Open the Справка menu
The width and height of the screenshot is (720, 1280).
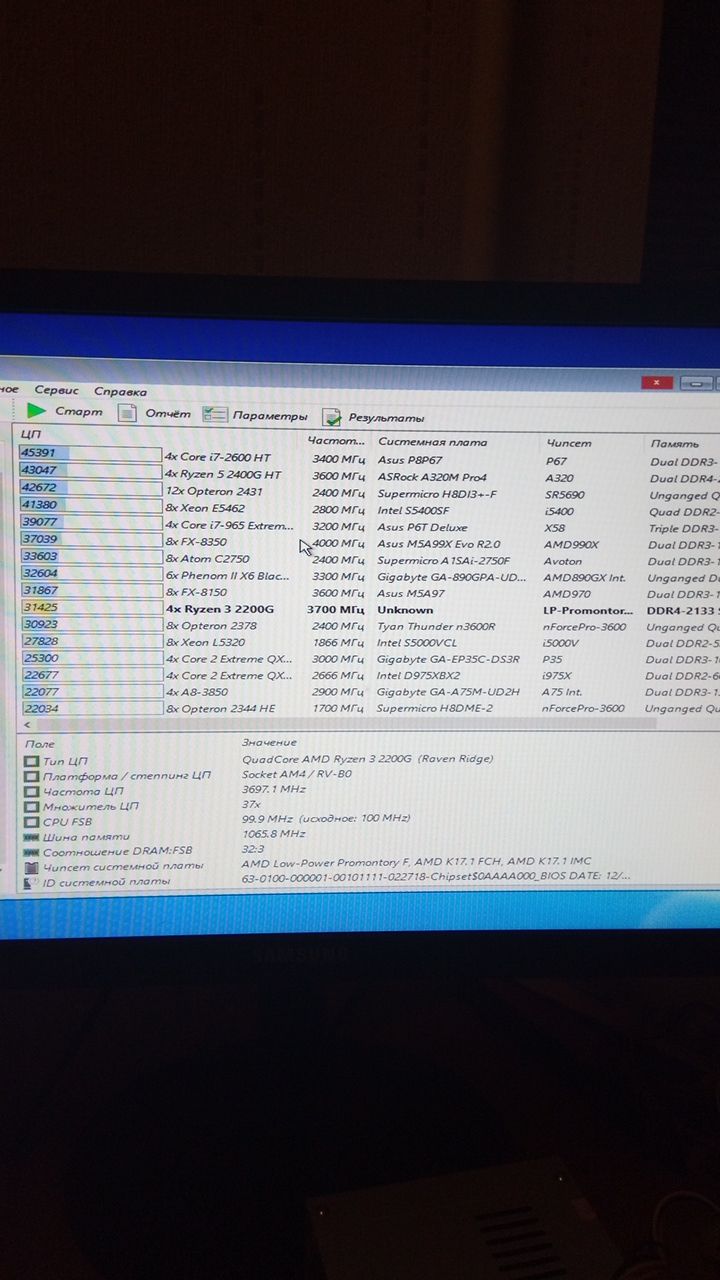coord(120,392)
